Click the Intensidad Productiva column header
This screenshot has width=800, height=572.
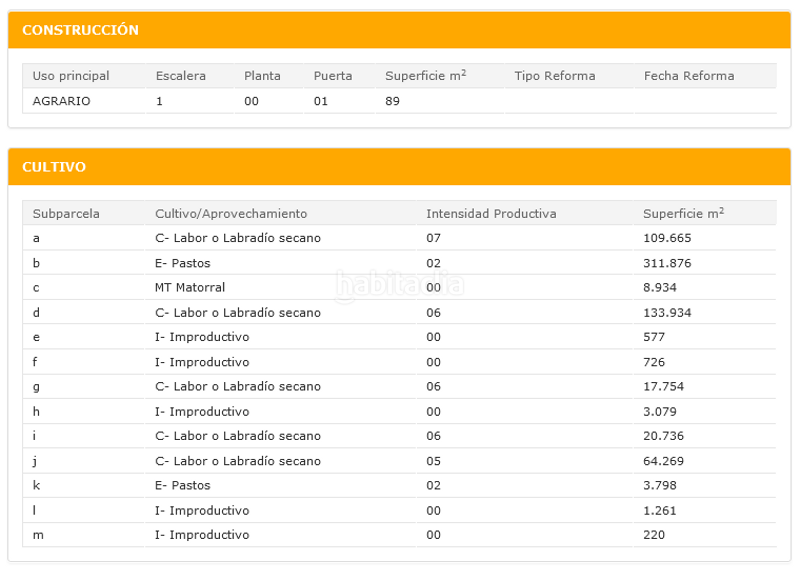491,214
